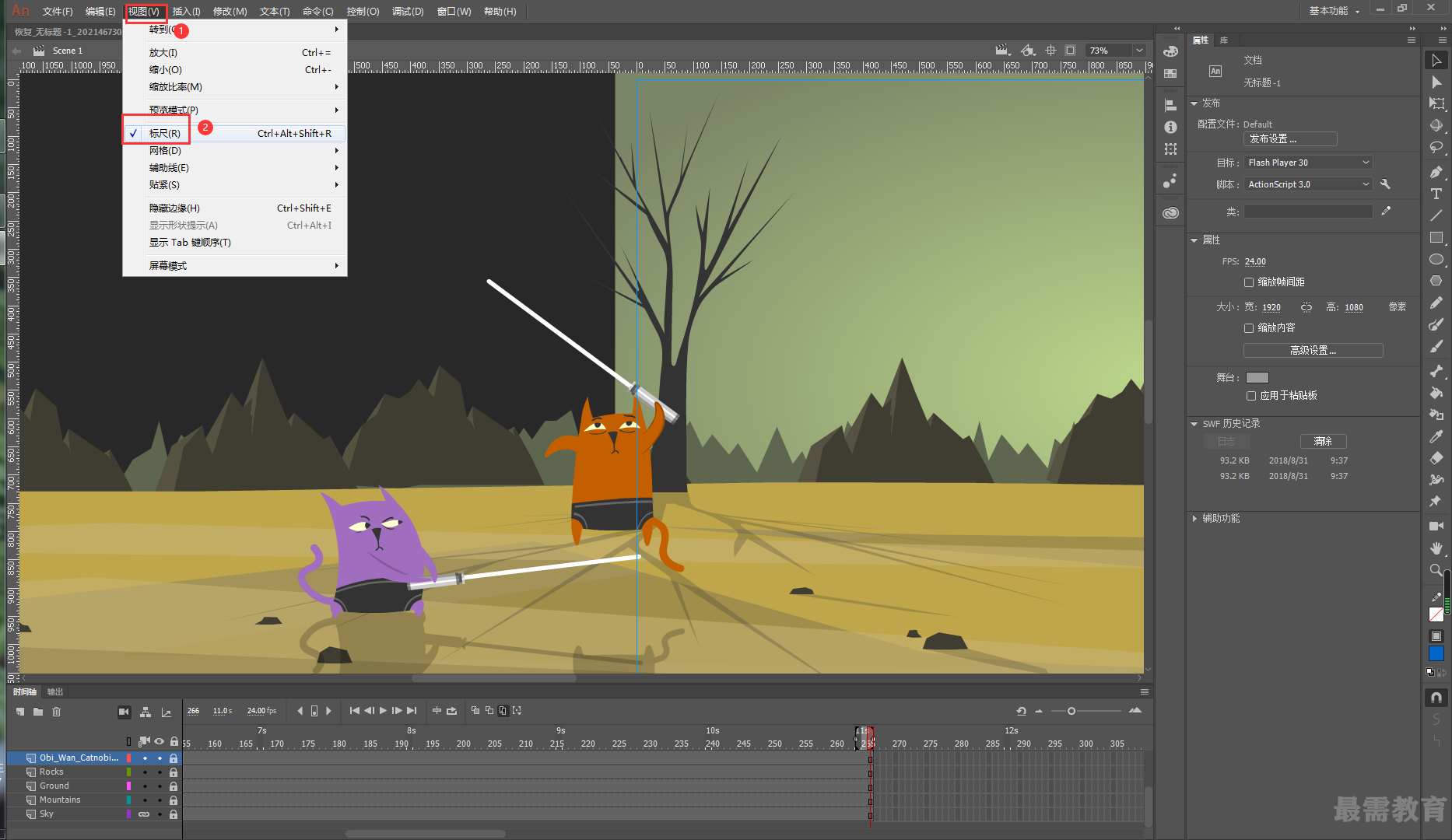
Task: Select the Text tool
Action: [x=1436, y=194]
